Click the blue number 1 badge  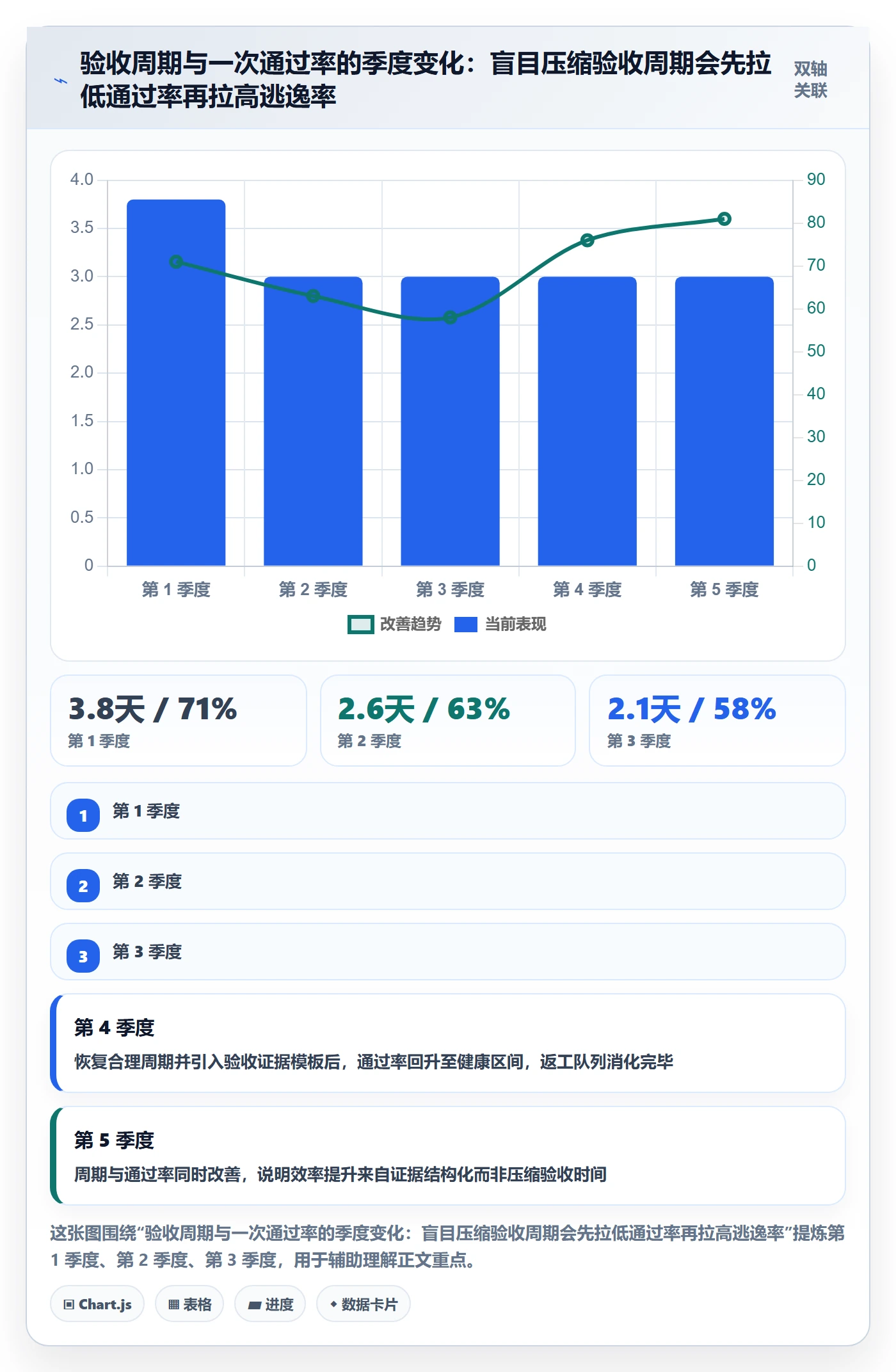[x=83, y=815]
